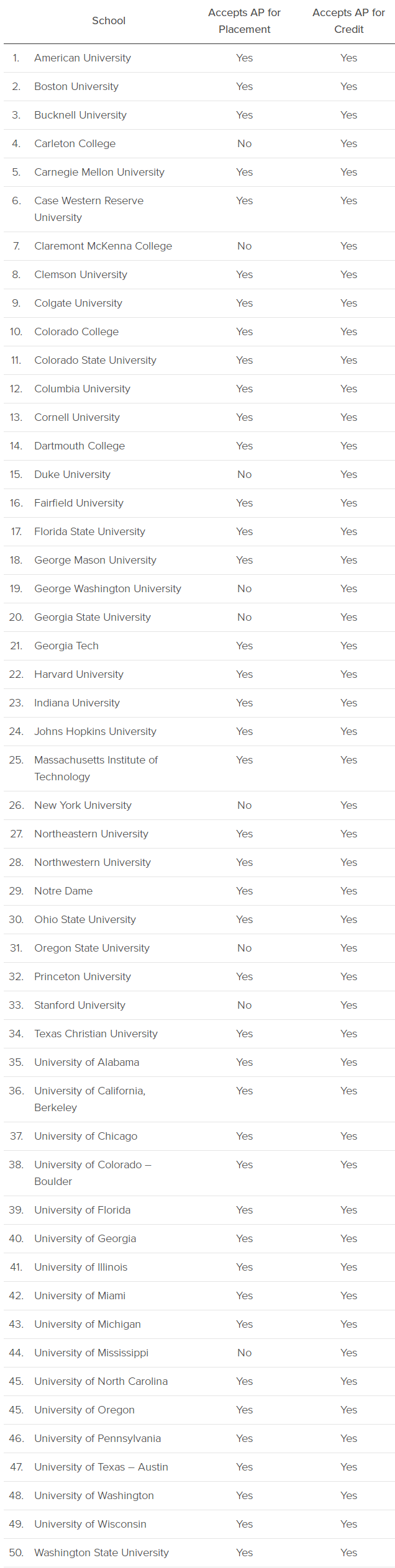Image resolution: width=395 pixels, height=1568 pixels.
Task: Click Washington State University at list bottom
Action: [x=101, y=1552]
